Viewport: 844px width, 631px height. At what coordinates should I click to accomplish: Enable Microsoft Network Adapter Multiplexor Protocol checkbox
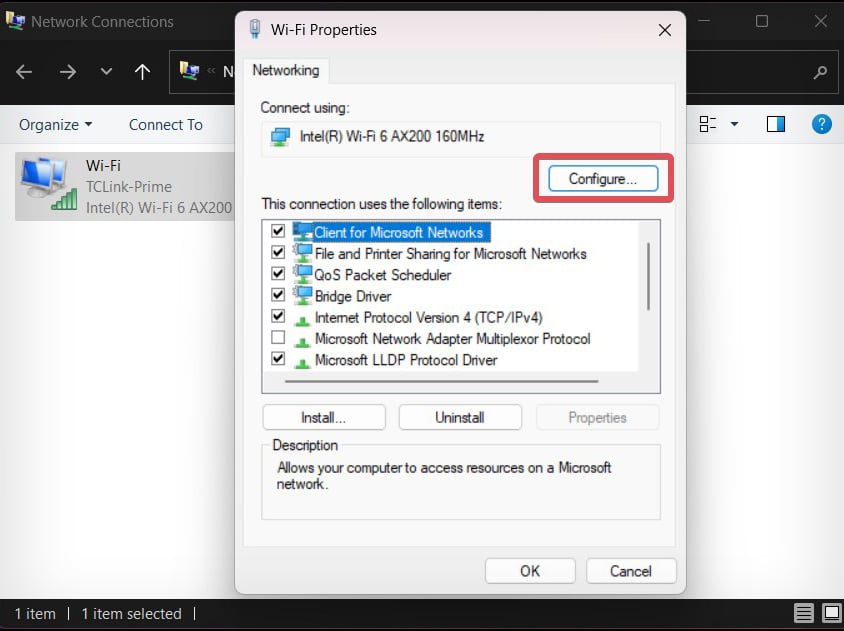tap(278, 338)
